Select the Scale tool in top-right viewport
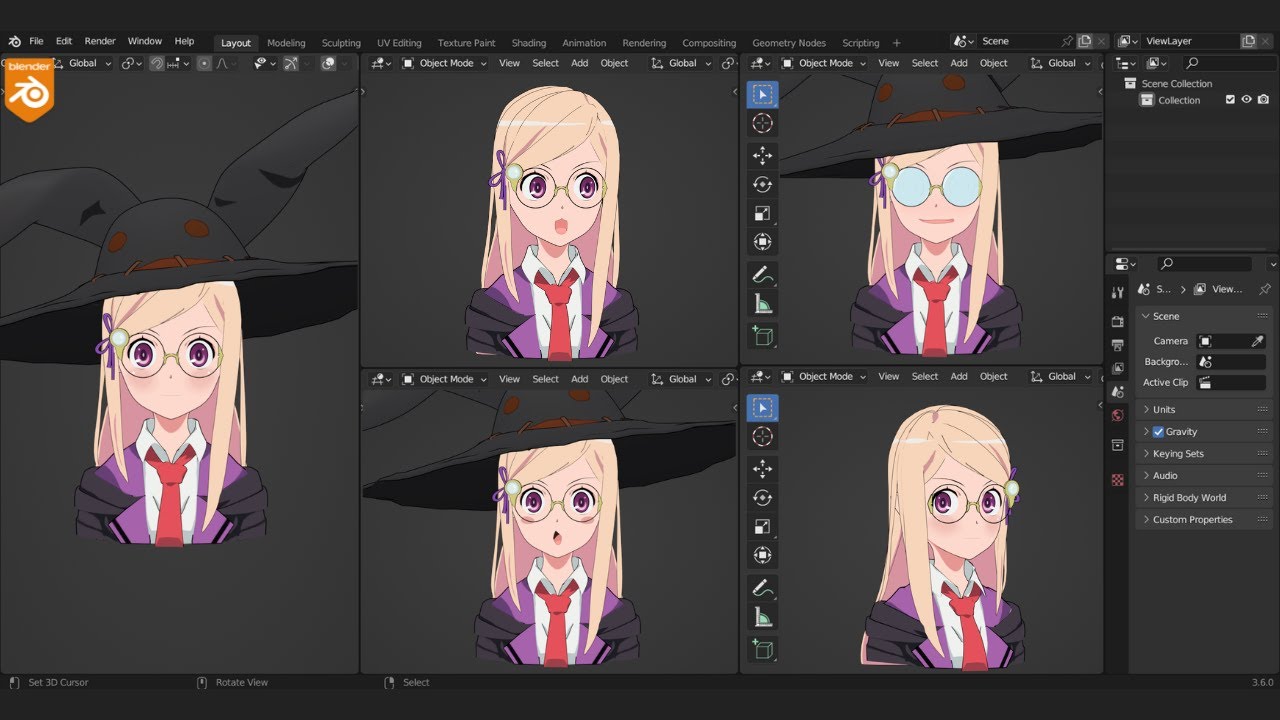This screenshot has width=1280, height=720. coord(762,213)
